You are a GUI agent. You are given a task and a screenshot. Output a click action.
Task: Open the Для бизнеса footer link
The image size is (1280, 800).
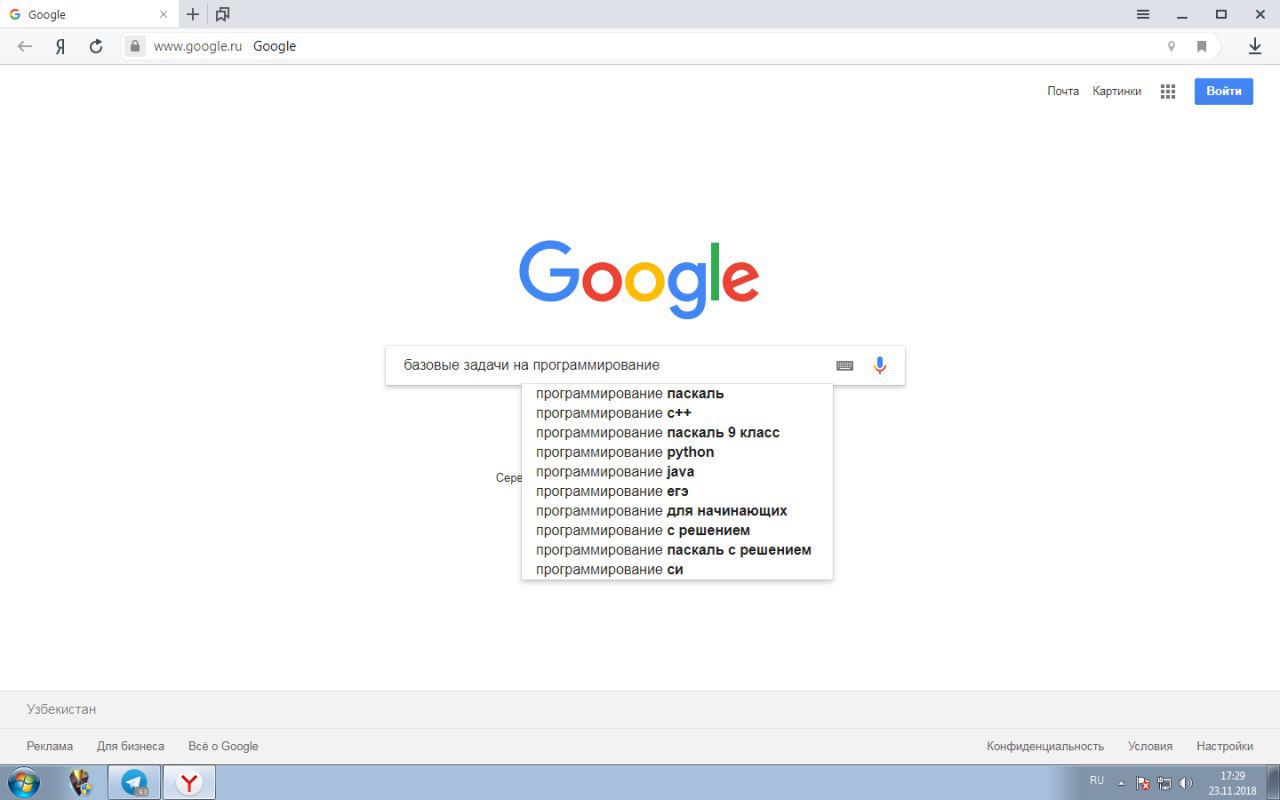[131, 746]
